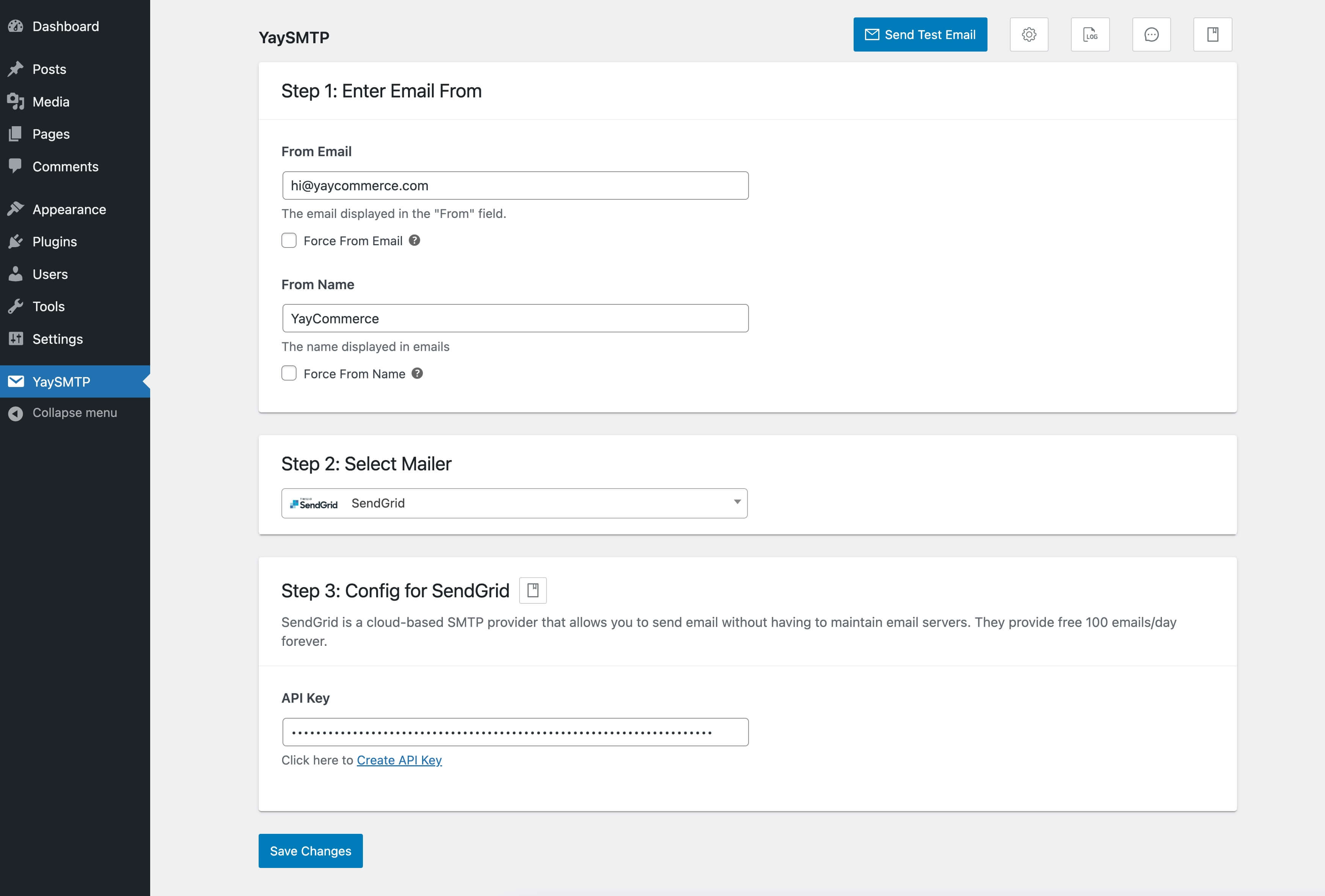Click the Pages icon in sidebar
Image resolution: width=1325 pixels, height=896 pixels.
coord(16,134)
